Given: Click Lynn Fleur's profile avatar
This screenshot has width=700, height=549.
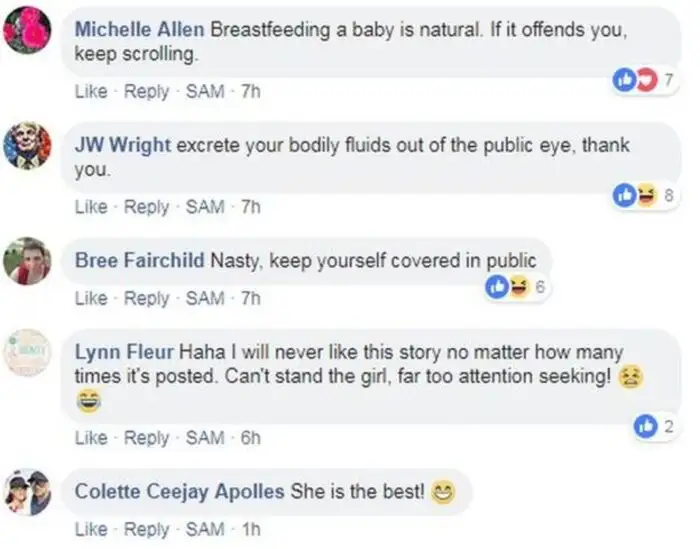Looking at the screenshot, I should (27, 353).
